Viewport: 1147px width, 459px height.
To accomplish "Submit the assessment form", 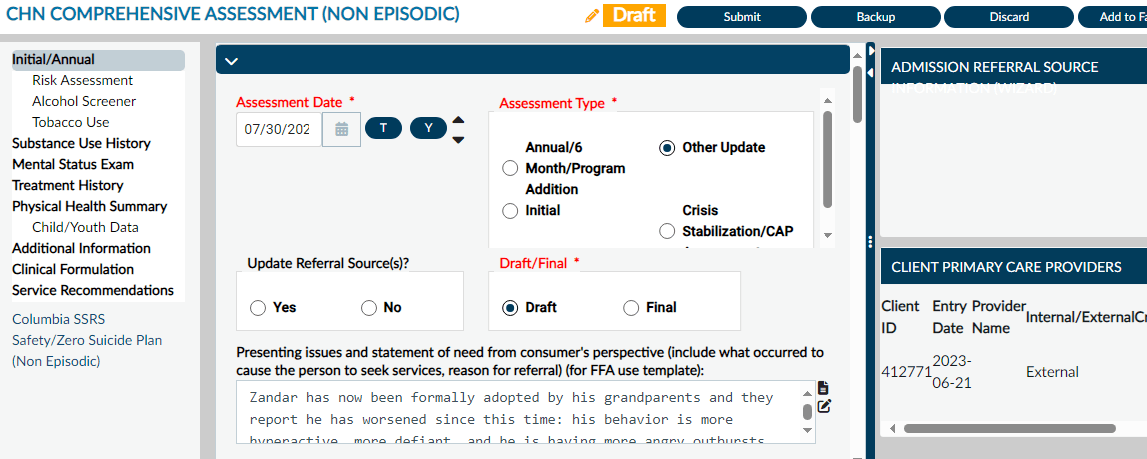I will pyautogui.click(x=742, y=17).
